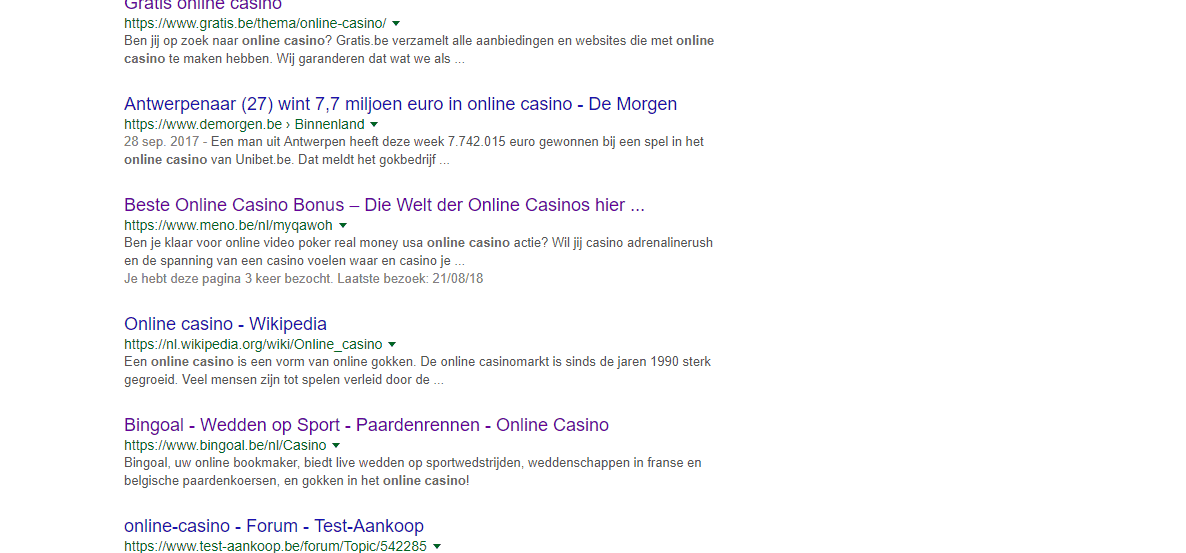The image size is (1186, 553).
Task: Click the URL text https://www.demorgen.be › Binnenland
Action: (x=244, y=124)
